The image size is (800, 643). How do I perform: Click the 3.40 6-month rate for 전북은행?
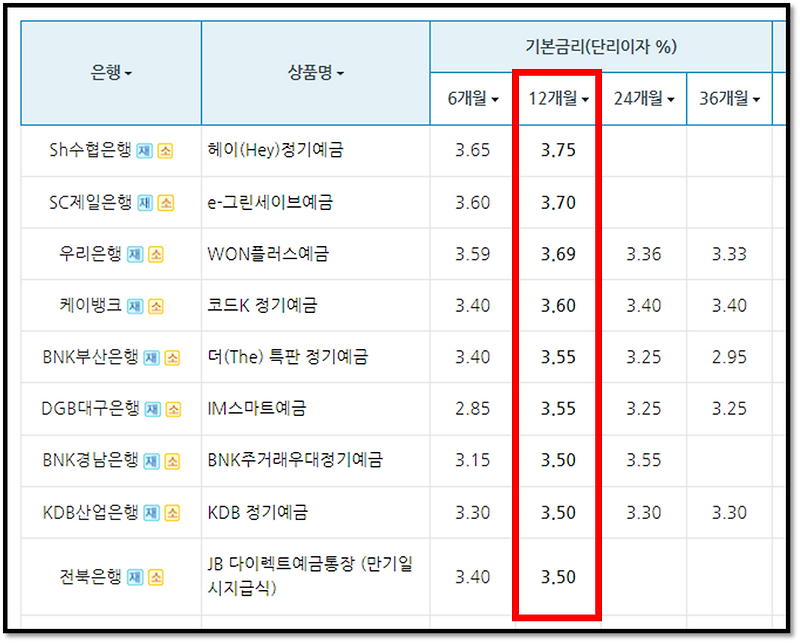[472, 577]
